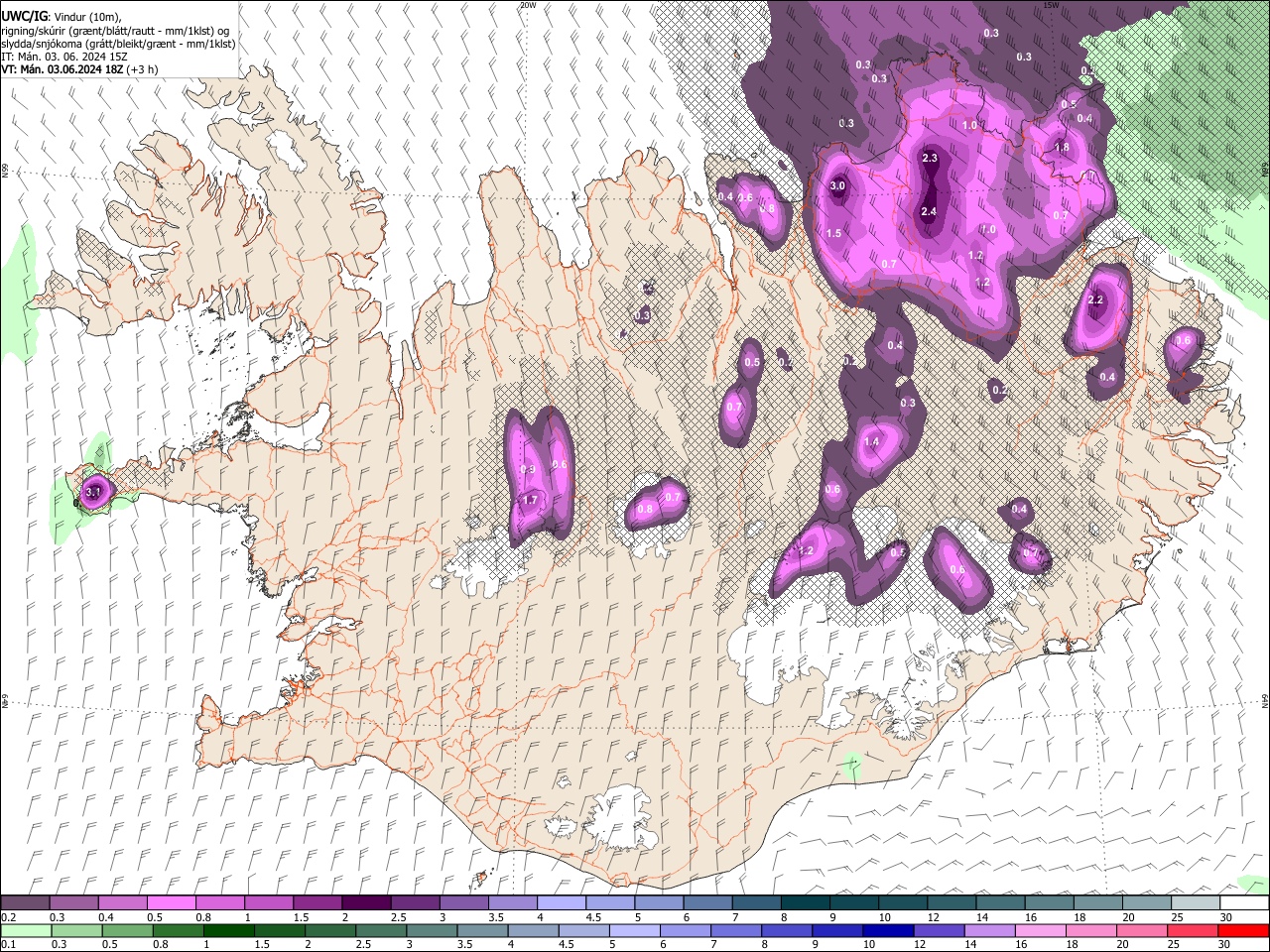Click the pale green 0.1 swatch in bottom legend
Screen dimensions: 1270x952
[x=25, y=930]
